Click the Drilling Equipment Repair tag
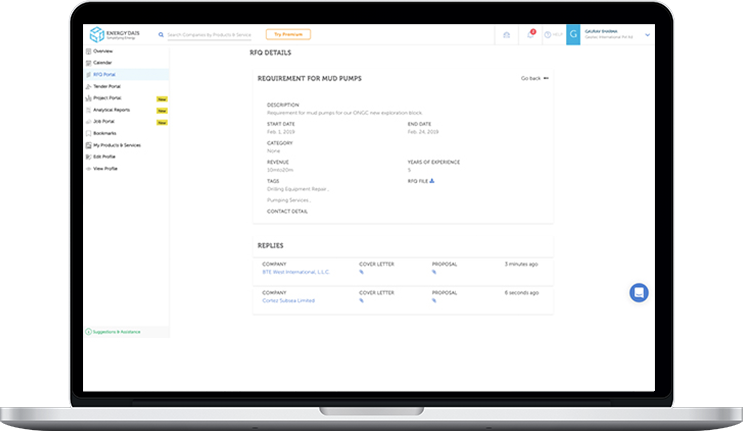This screenshot has width=743, height=431. (298, 189)
